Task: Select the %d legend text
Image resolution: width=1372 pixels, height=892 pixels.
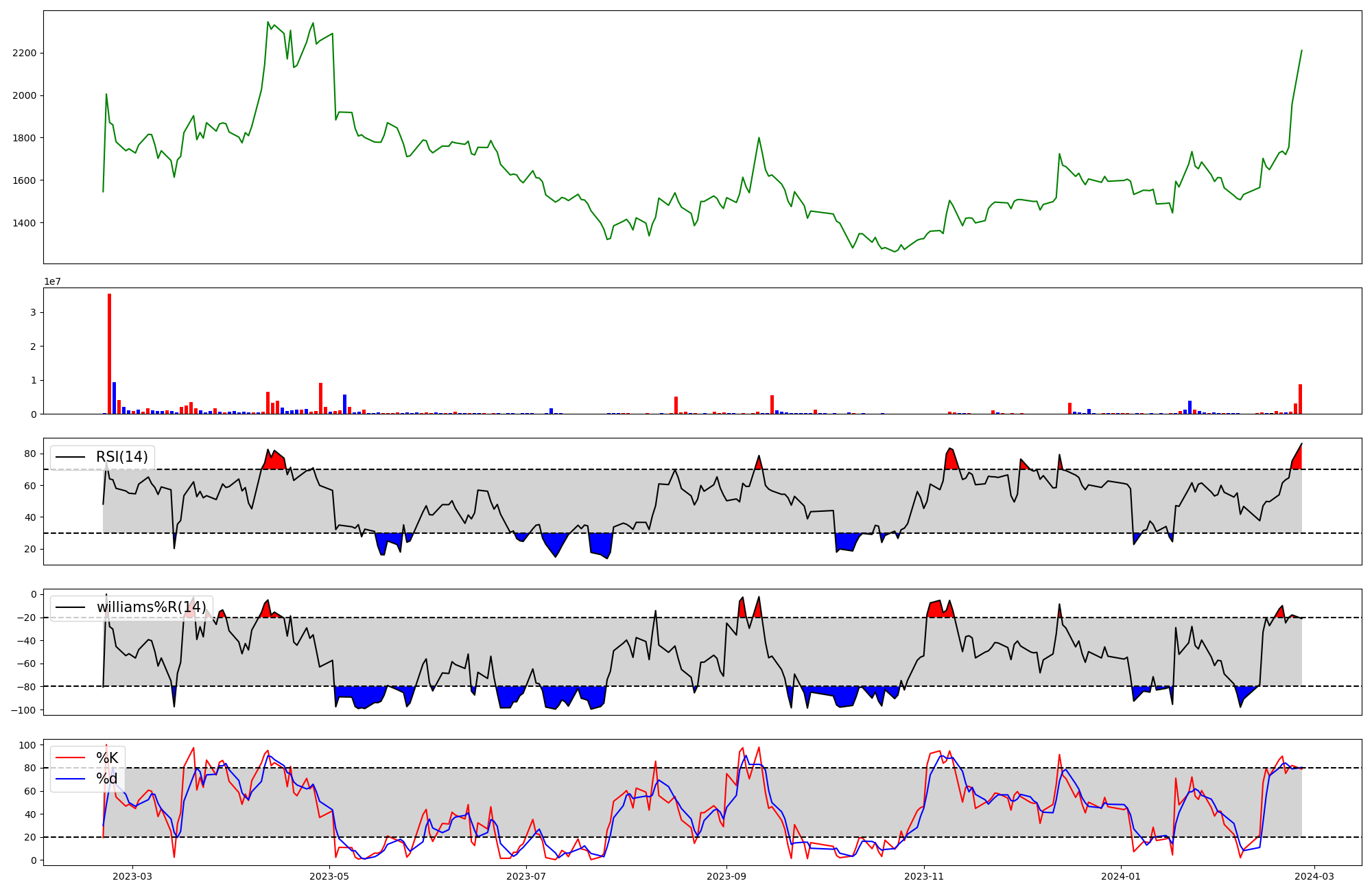Action: [x=107, y=779]
